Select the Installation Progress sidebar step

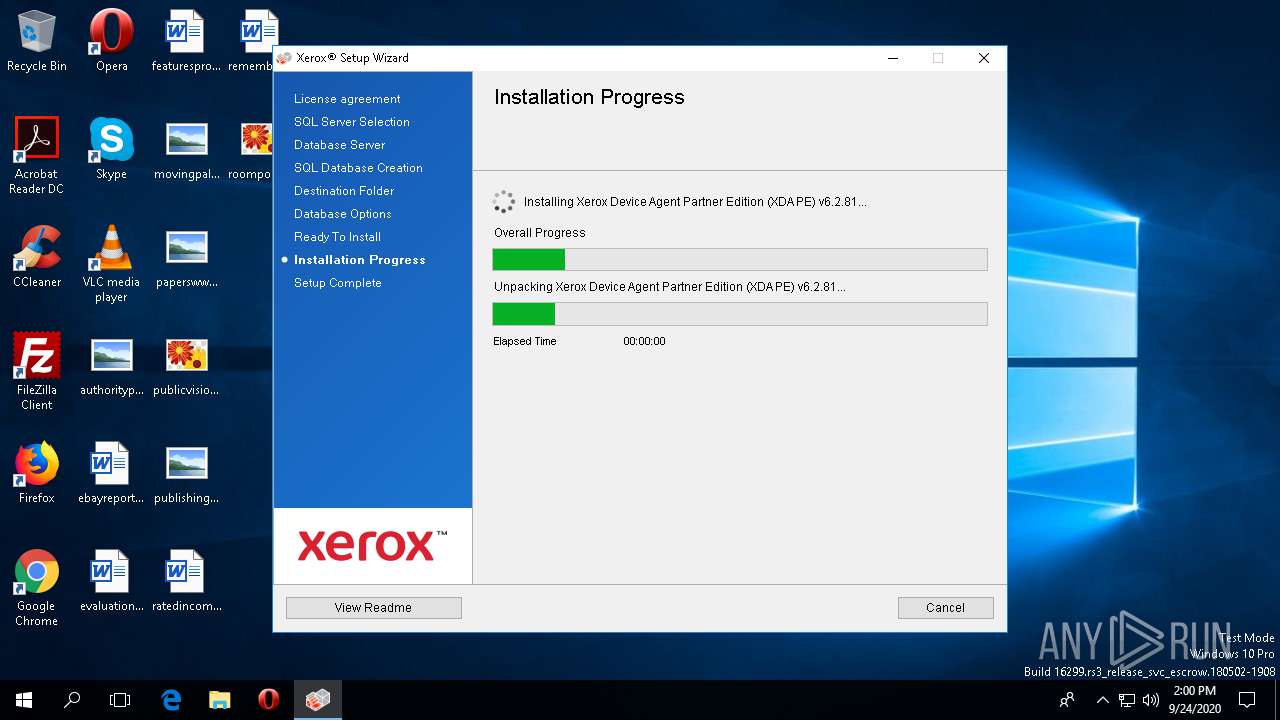(360, 260)
